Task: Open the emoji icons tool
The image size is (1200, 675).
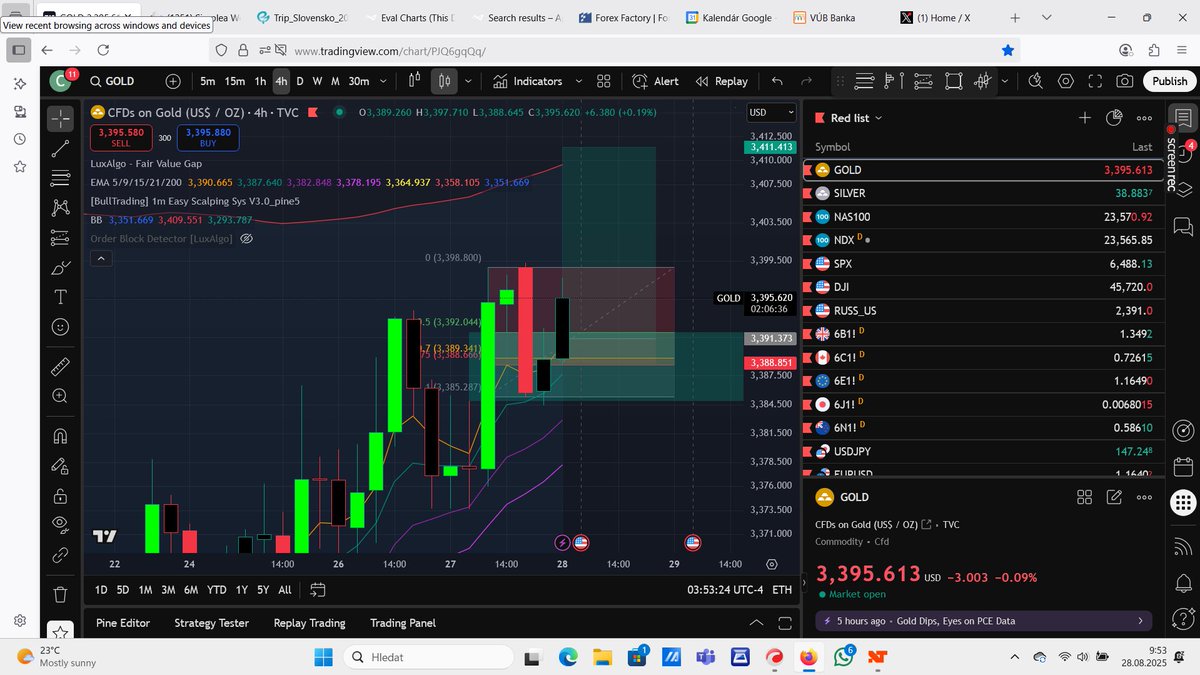Action: click(61, 326)
